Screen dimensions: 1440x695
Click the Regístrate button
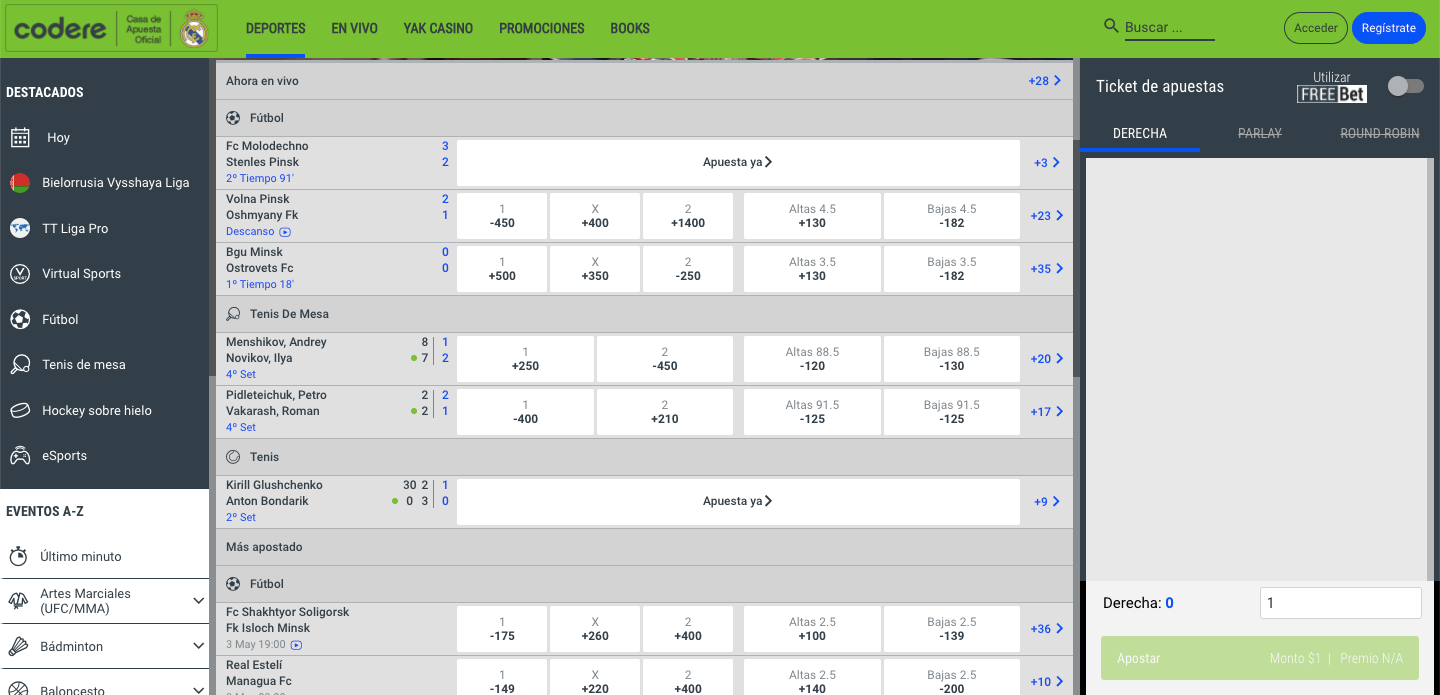point(1389,28)
